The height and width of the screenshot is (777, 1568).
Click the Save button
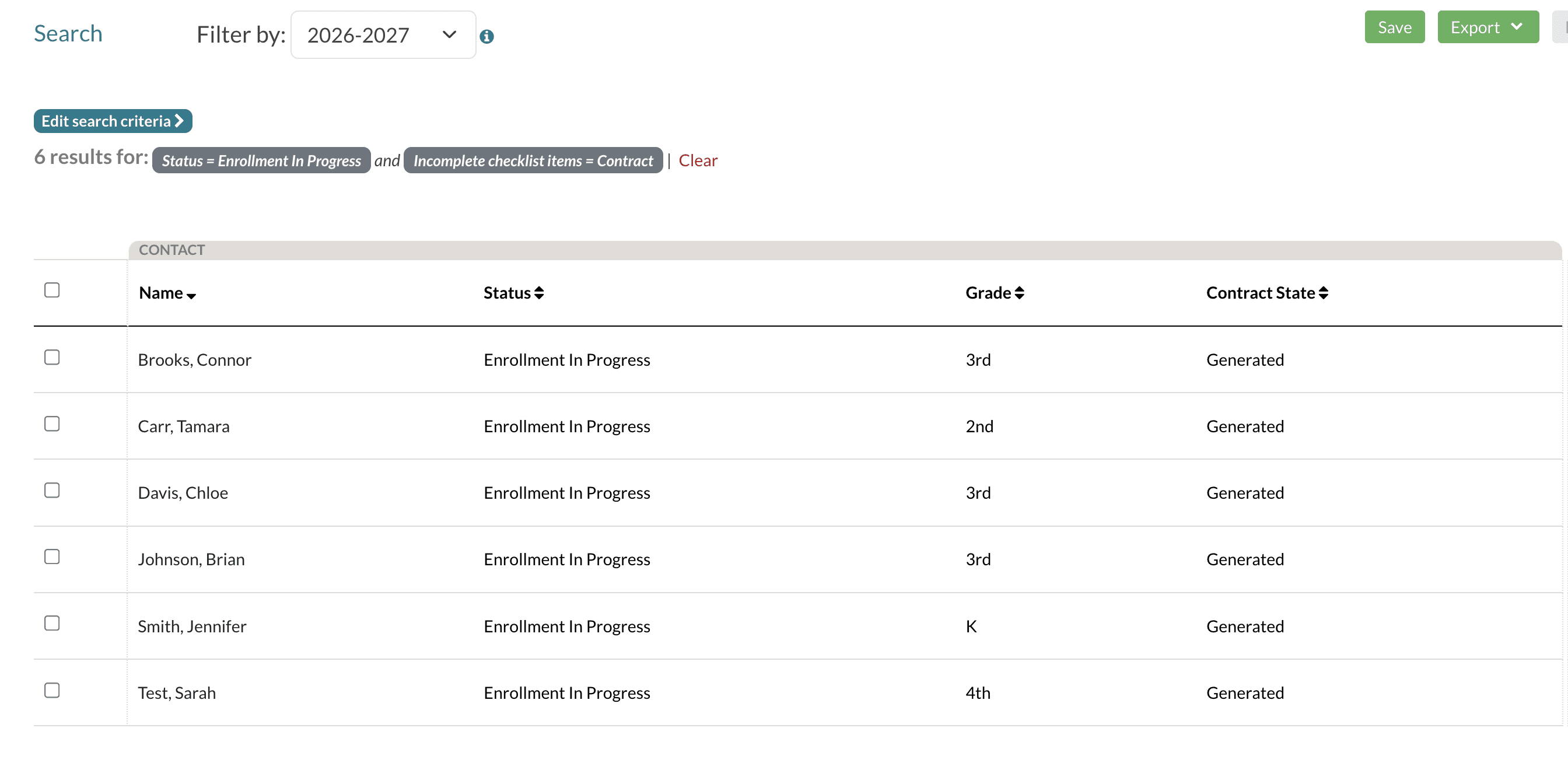pos(1394,27)
